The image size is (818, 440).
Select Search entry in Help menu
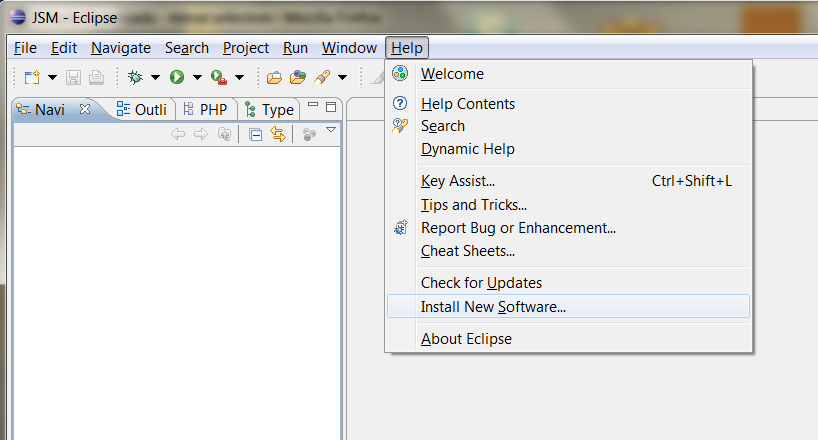pyautogui.click(x=569, y=126)
